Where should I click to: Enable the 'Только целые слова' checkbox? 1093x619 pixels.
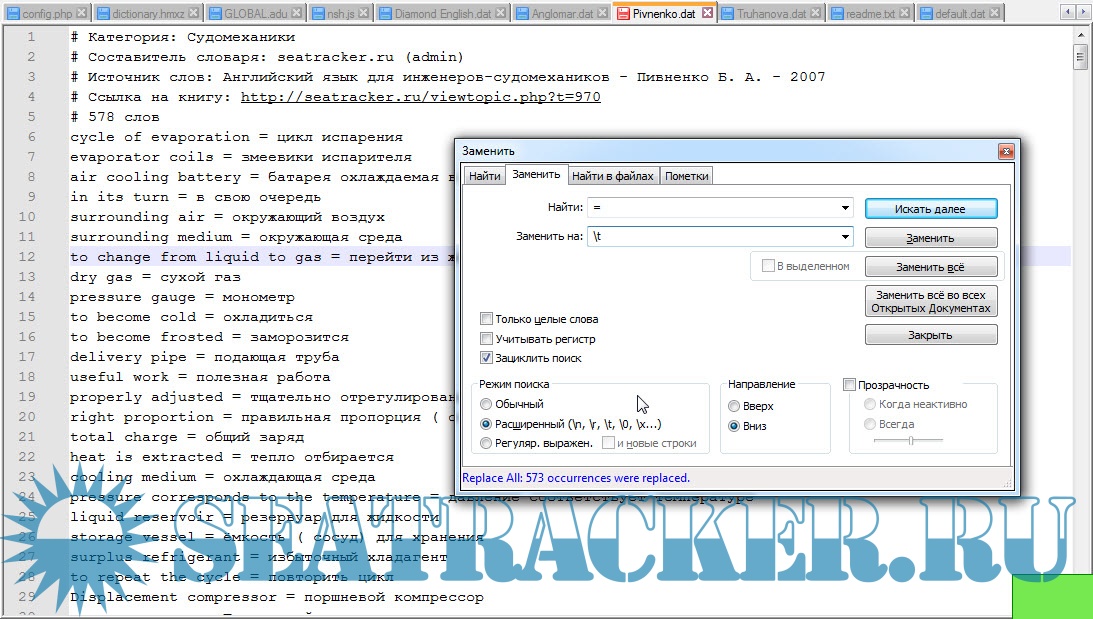tap(487, 320)
